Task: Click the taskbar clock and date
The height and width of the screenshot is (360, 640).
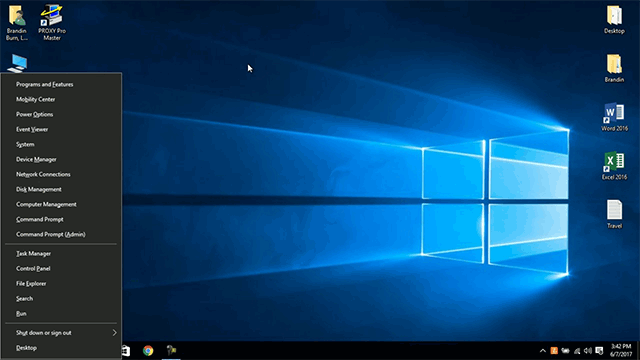Action: coord(621,350)
